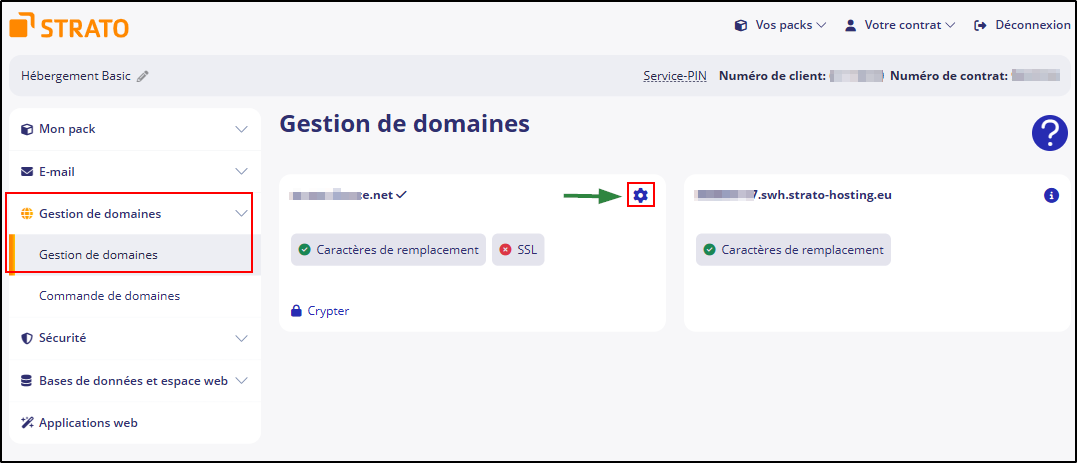Image resolution: width=1077 pixels, height=463 pixels.
Task: Click the checkmark next to the .net domain name
Action: tap(401, 195)
